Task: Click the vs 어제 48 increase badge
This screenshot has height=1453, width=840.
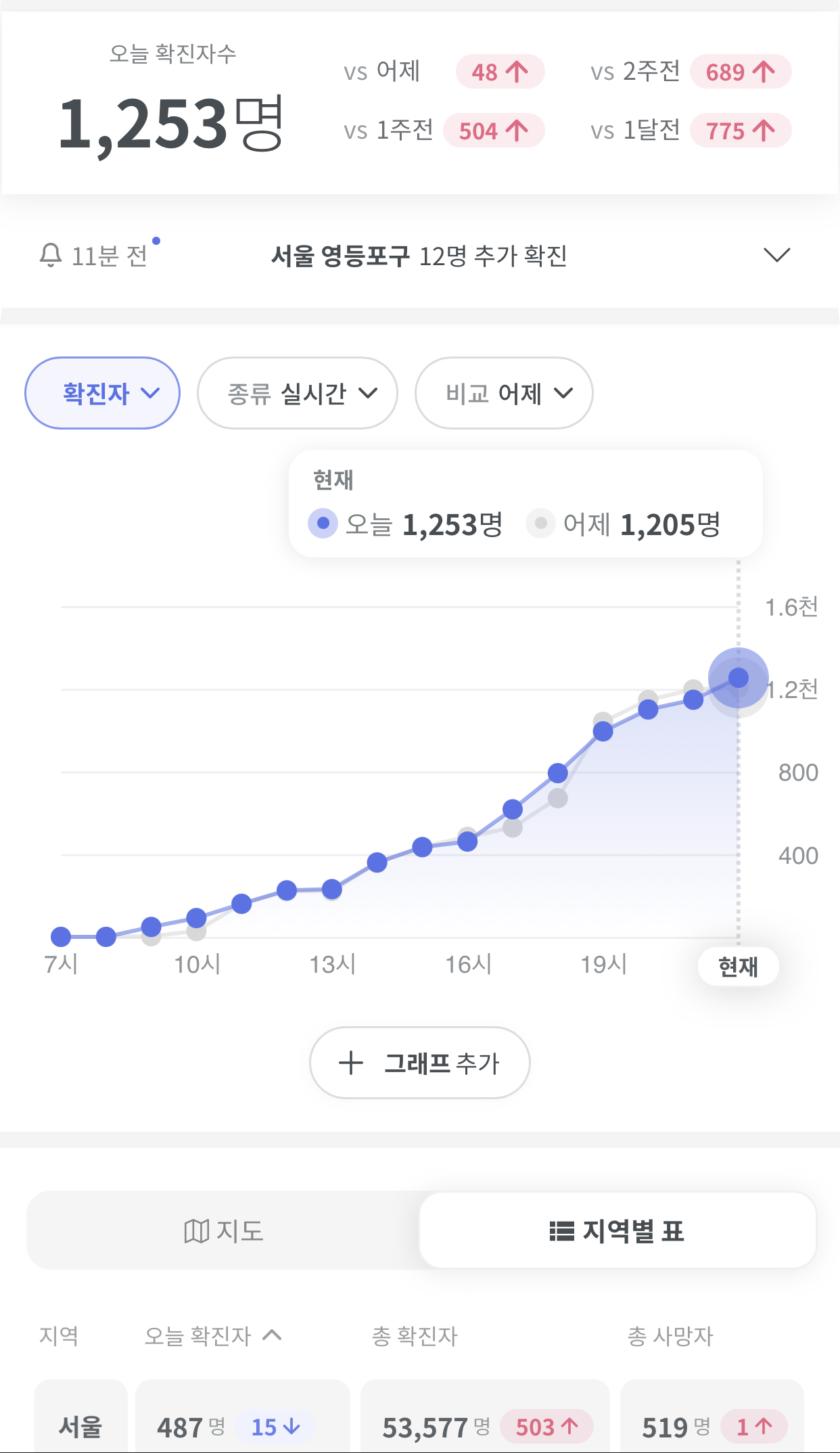Action: point(500,72)
